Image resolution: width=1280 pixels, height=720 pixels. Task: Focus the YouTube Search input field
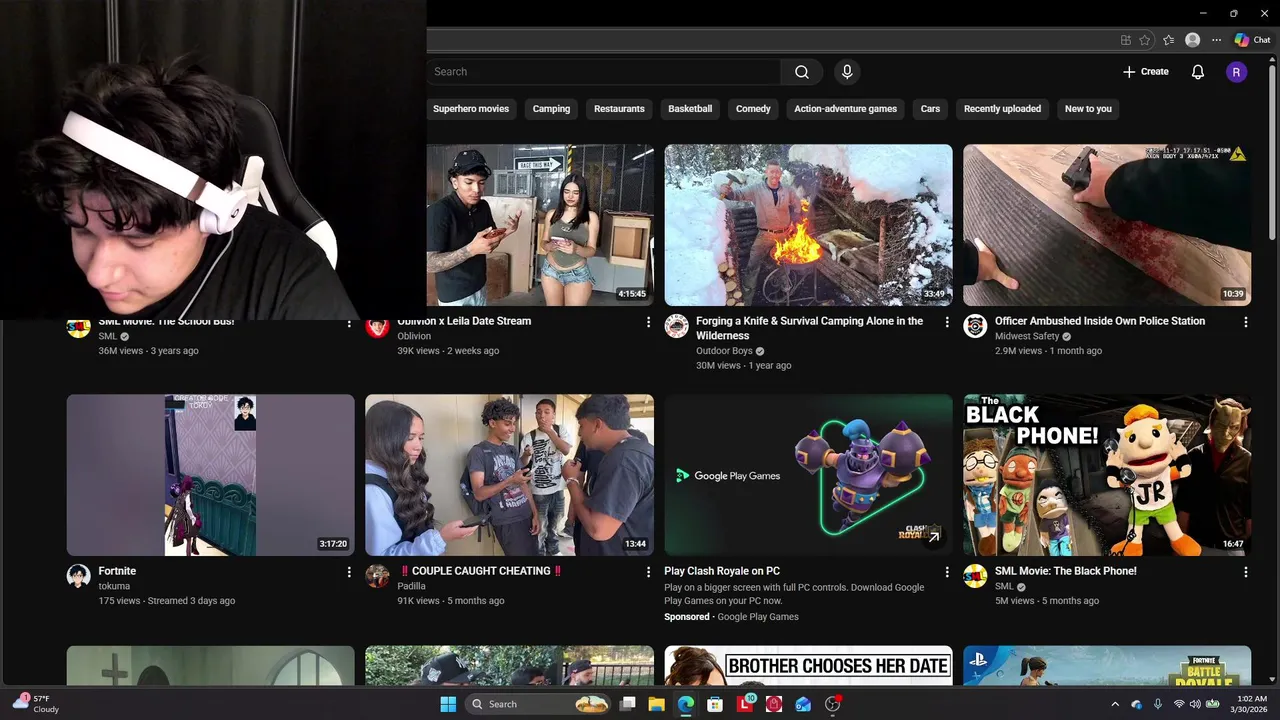coord(604,72)
